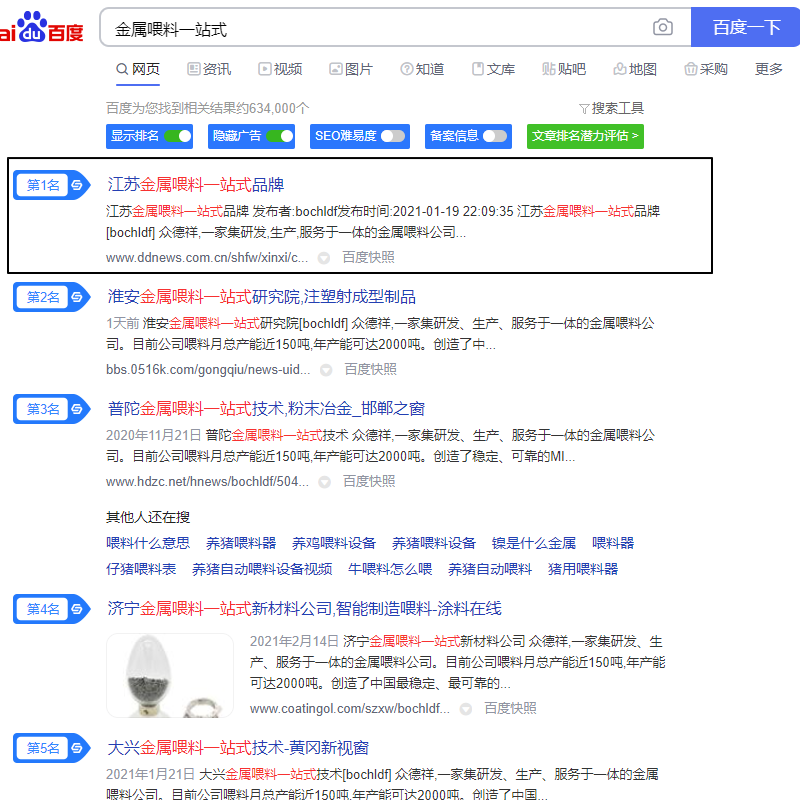
Task: Search related term 养猪喂料器
Action: point(241,543)
